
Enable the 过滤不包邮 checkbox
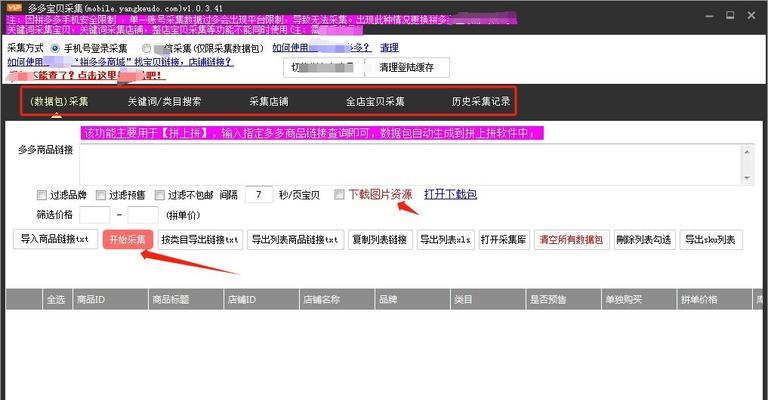[159, 195]
